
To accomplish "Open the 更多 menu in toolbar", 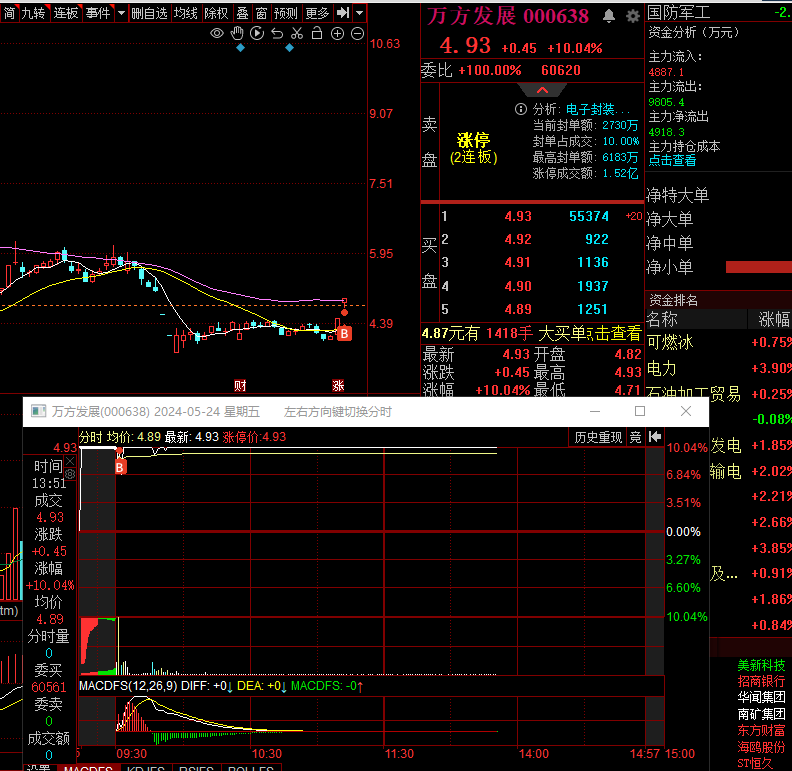I will (317, 13).
